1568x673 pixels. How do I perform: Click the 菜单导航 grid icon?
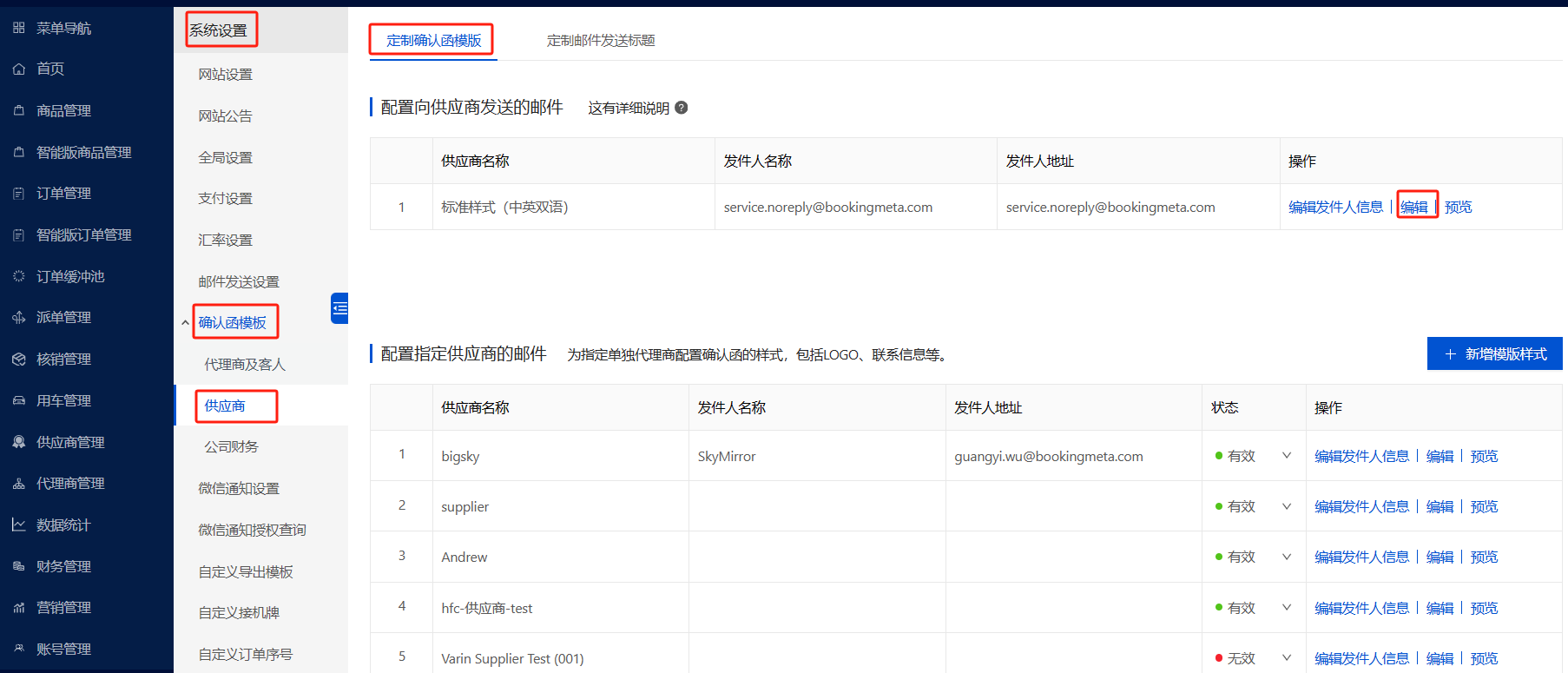[x=19, y=28]
